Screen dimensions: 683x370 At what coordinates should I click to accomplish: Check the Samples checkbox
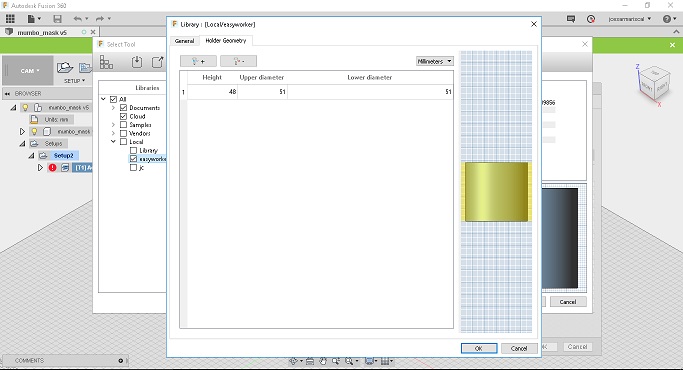123,125
